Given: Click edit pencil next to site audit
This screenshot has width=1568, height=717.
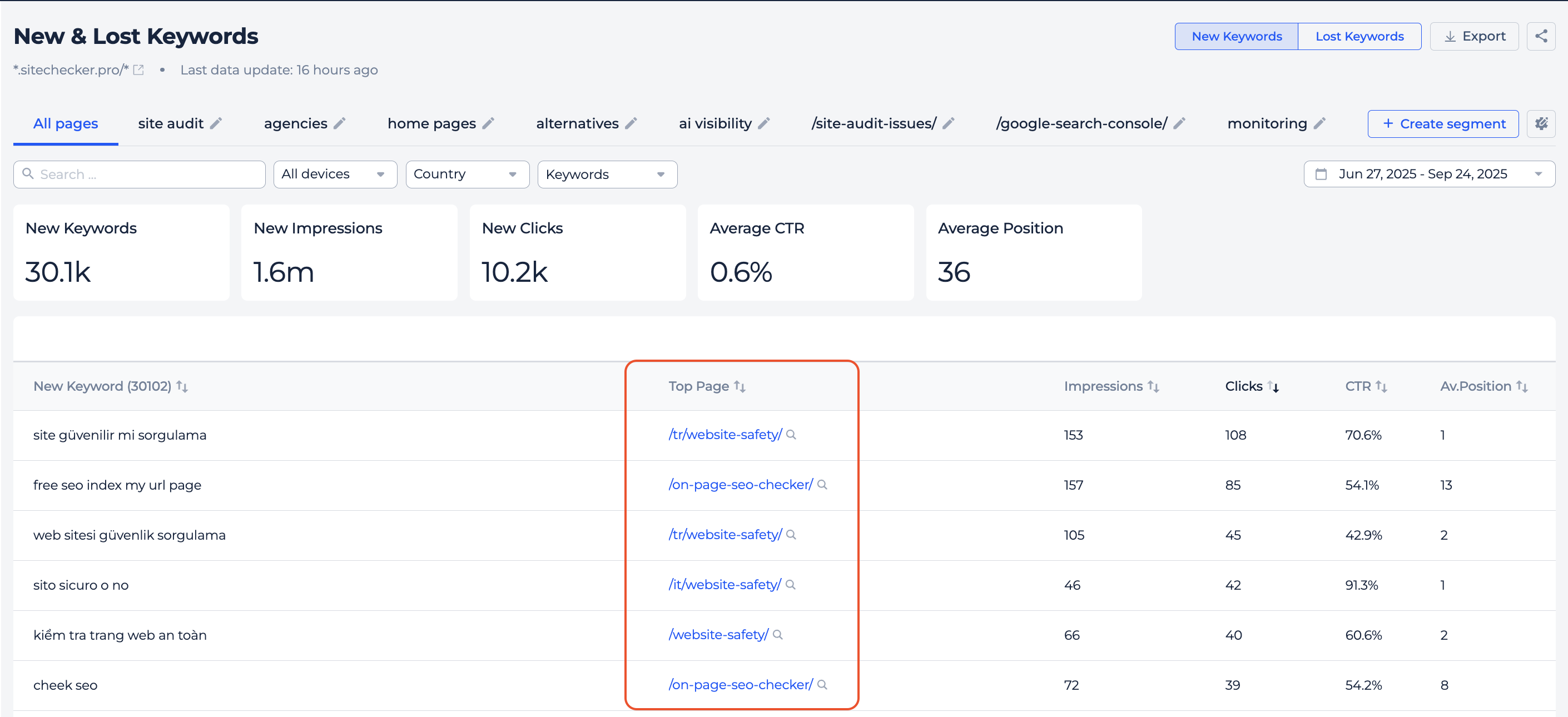Looking at the screenshot, I should 216,123.
